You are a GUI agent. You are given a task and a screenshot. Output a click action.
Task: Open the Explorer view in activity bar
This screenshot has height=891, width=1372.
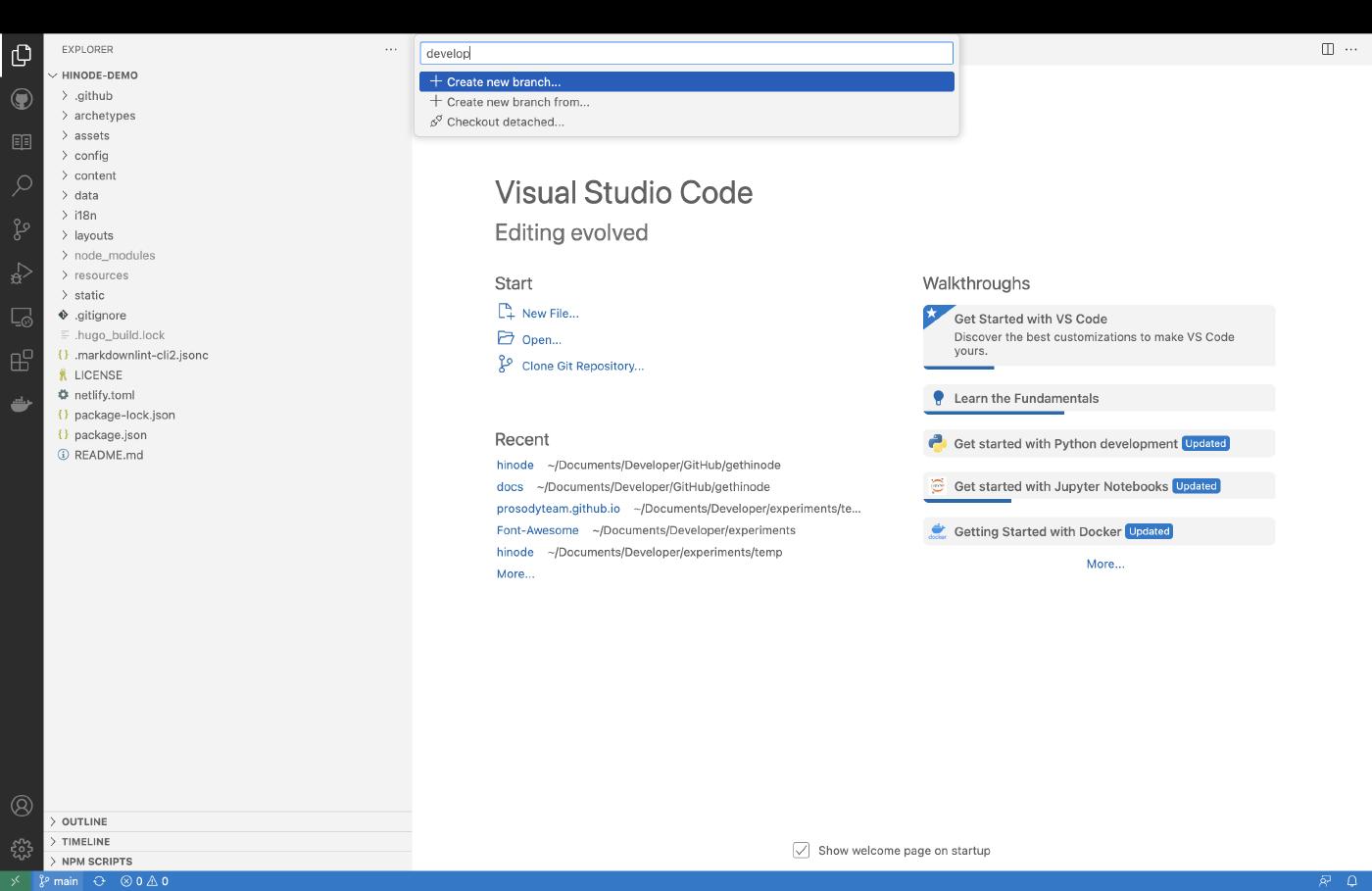coord(22,55)
